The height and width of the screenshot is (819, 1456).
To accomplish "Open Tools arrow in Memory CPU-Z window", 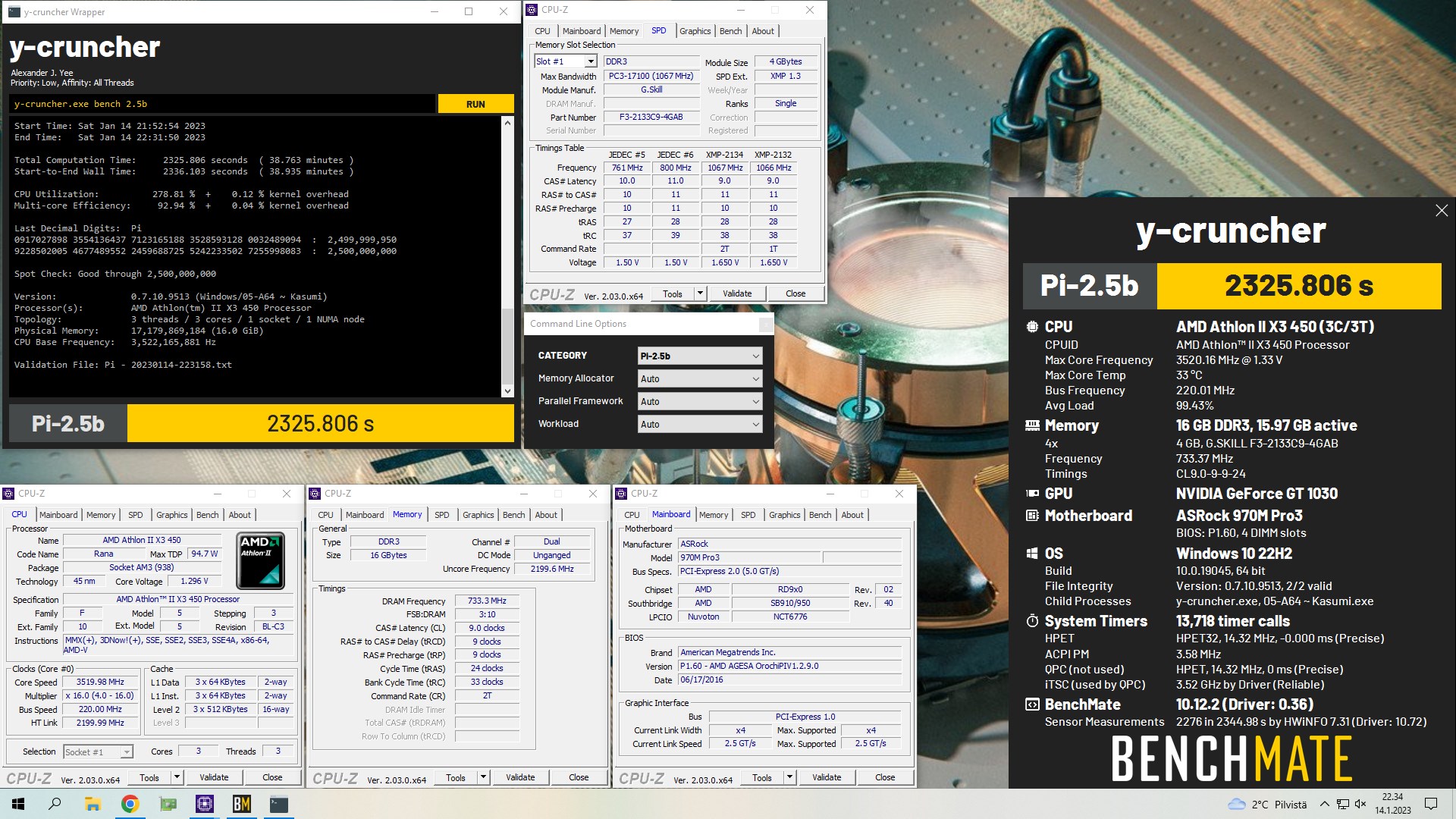I will 483,777.
